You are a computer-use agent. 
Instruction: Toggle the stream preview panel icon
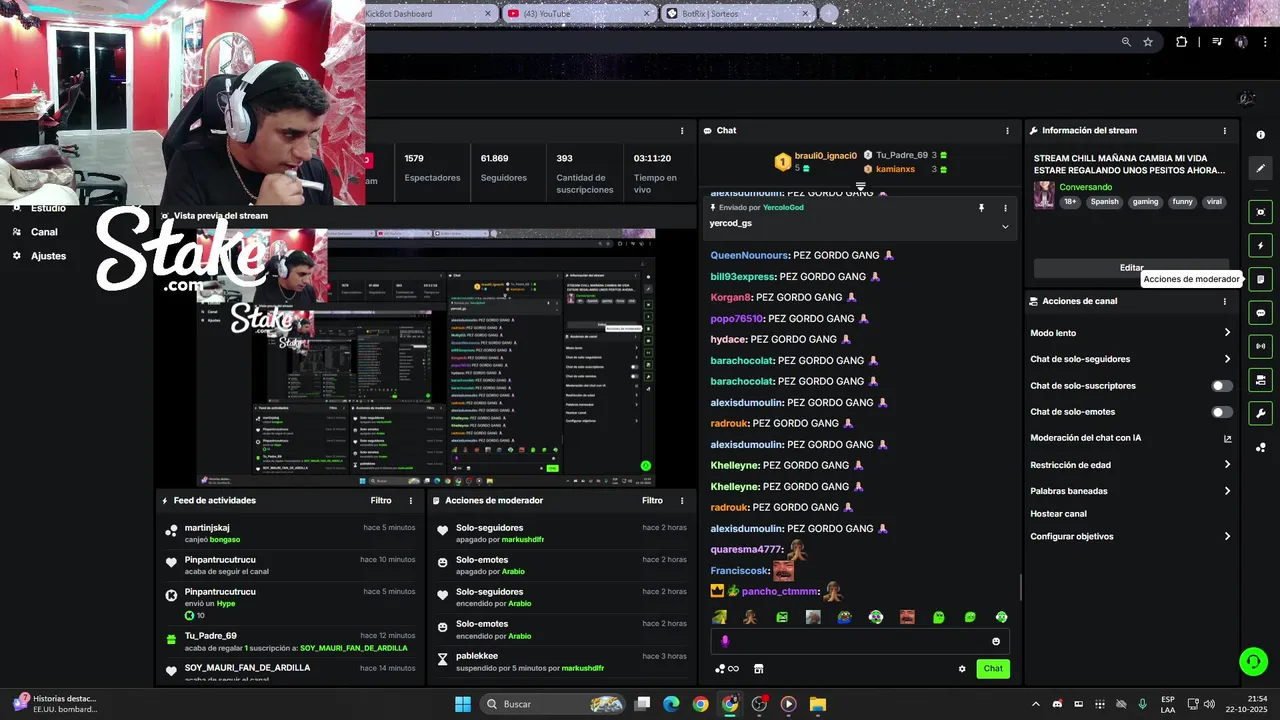1261,212
